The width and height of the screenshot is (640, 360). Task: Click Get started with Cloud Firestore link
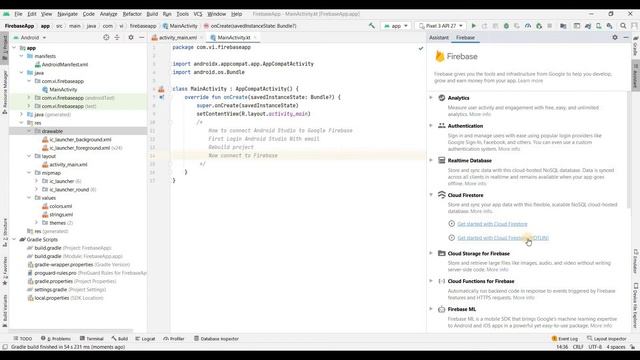point(492,224)
